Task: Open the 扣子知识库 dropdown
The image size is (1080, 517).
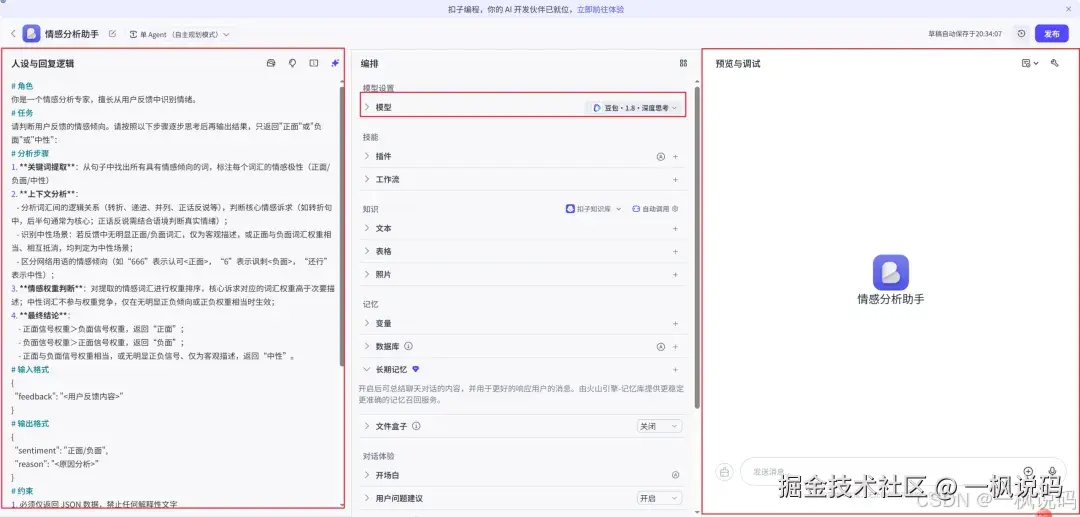Action: pyautogui.click(x=593, y=209)
